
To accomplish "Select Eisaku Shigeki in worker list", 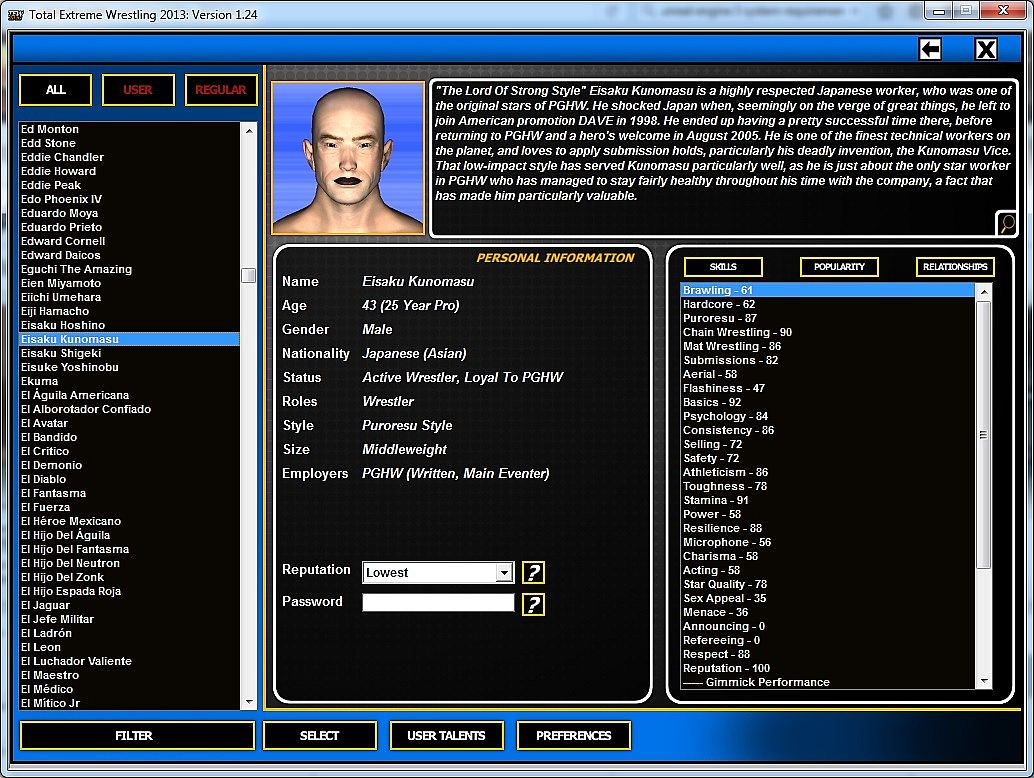I will pos(129,353).
